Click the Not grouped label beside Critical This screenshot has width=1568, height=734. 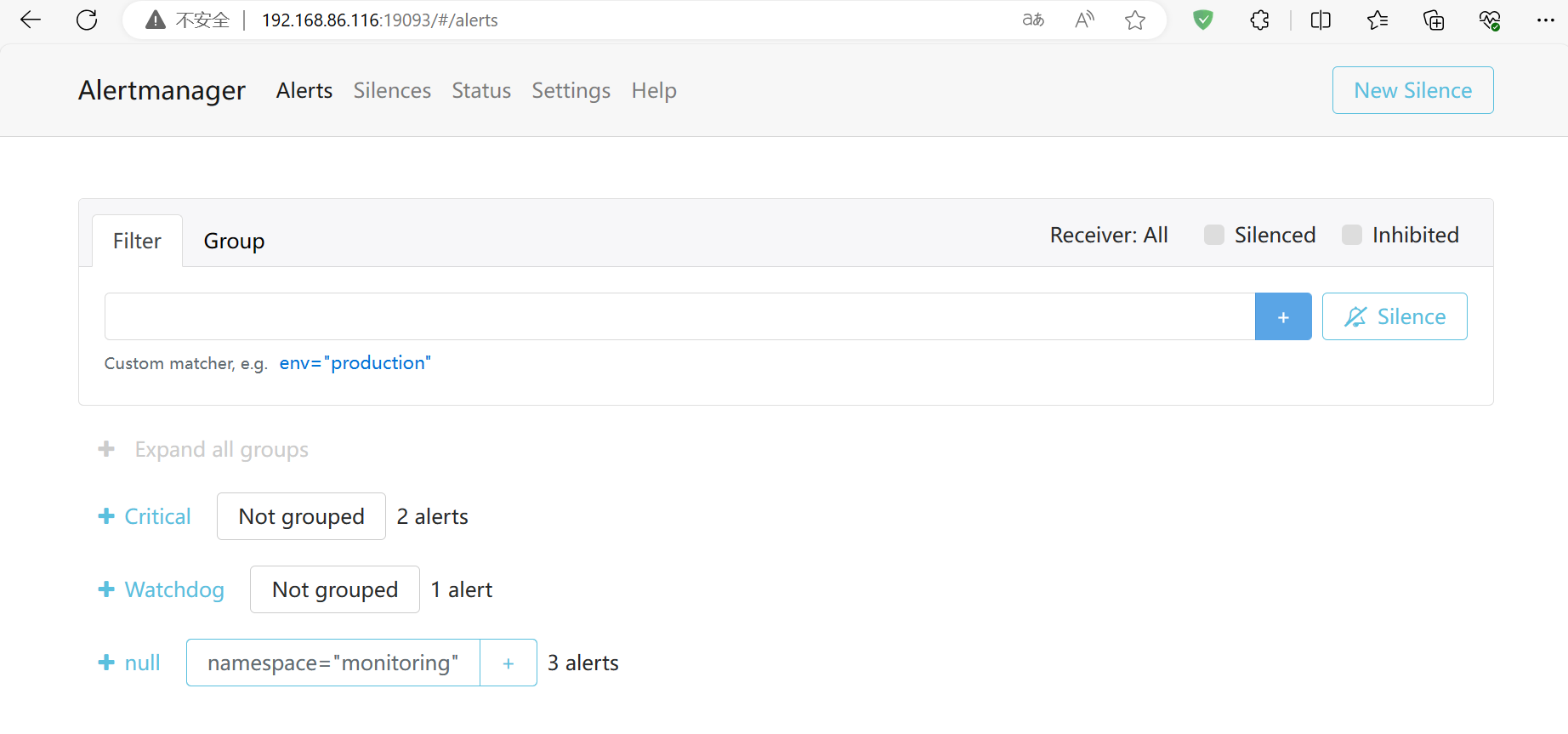point(301,516)
